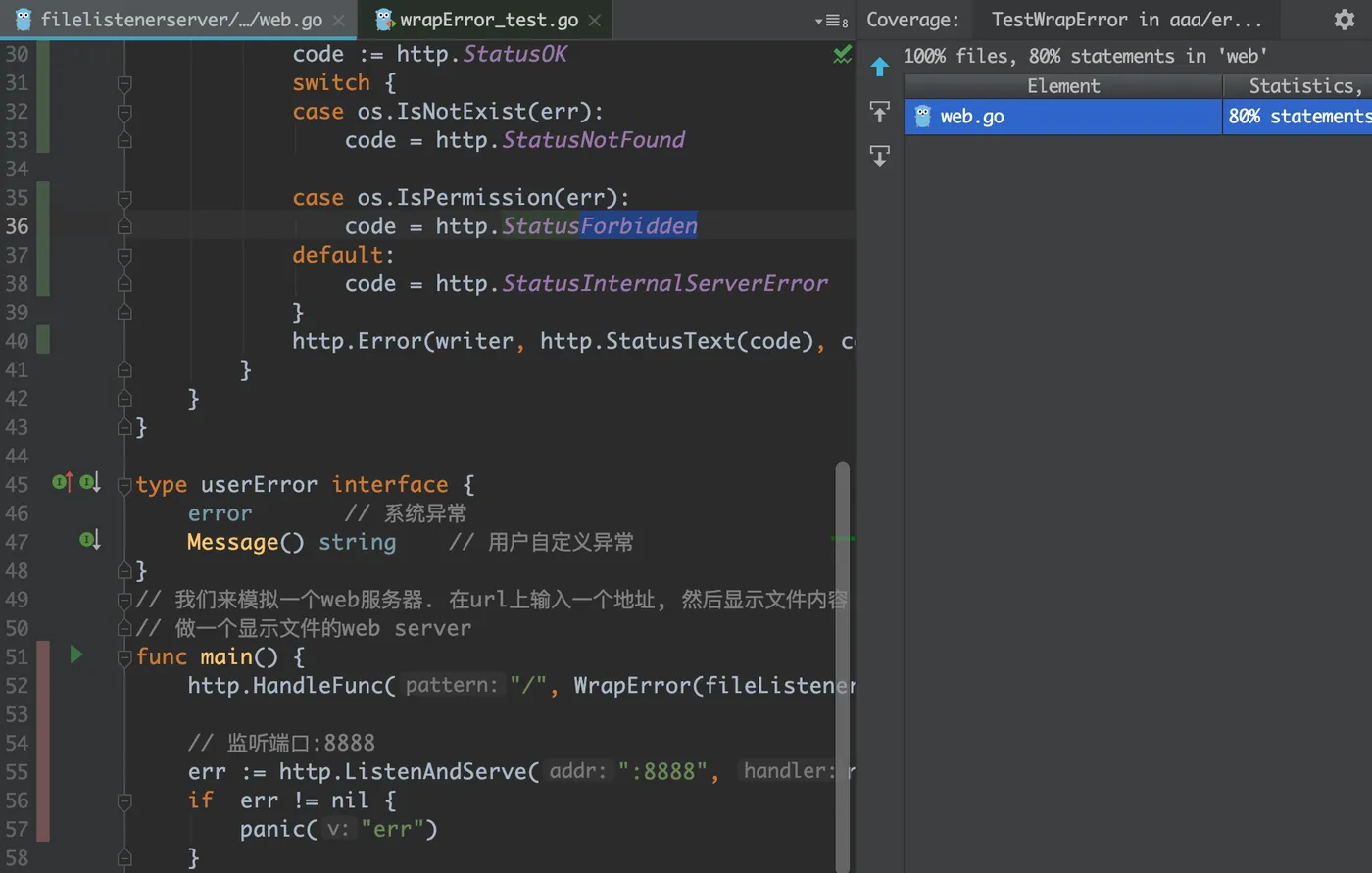Click the "100% files, 80% statements" summary text
Screen dimensions: 1372x873
point(1085,56)
